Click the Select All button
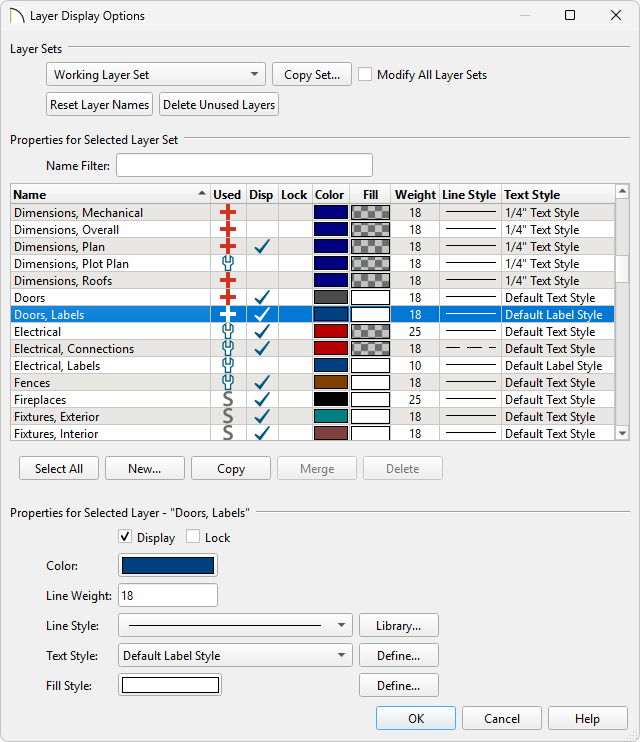This screenshot has width=640, height=742. coord(59,468)
